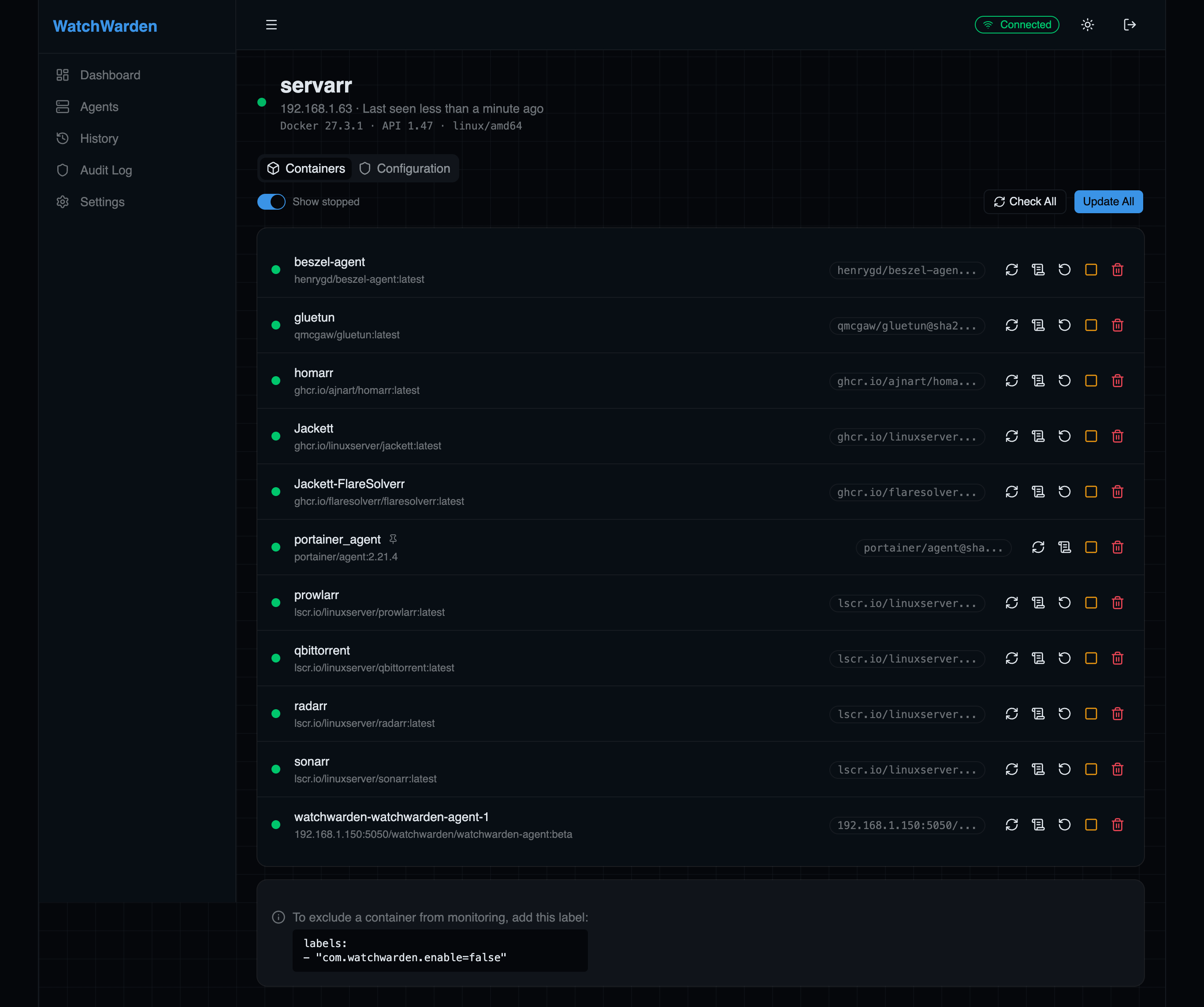
Task: Open the Audit Log page
Action: click(x=105, y=170)
